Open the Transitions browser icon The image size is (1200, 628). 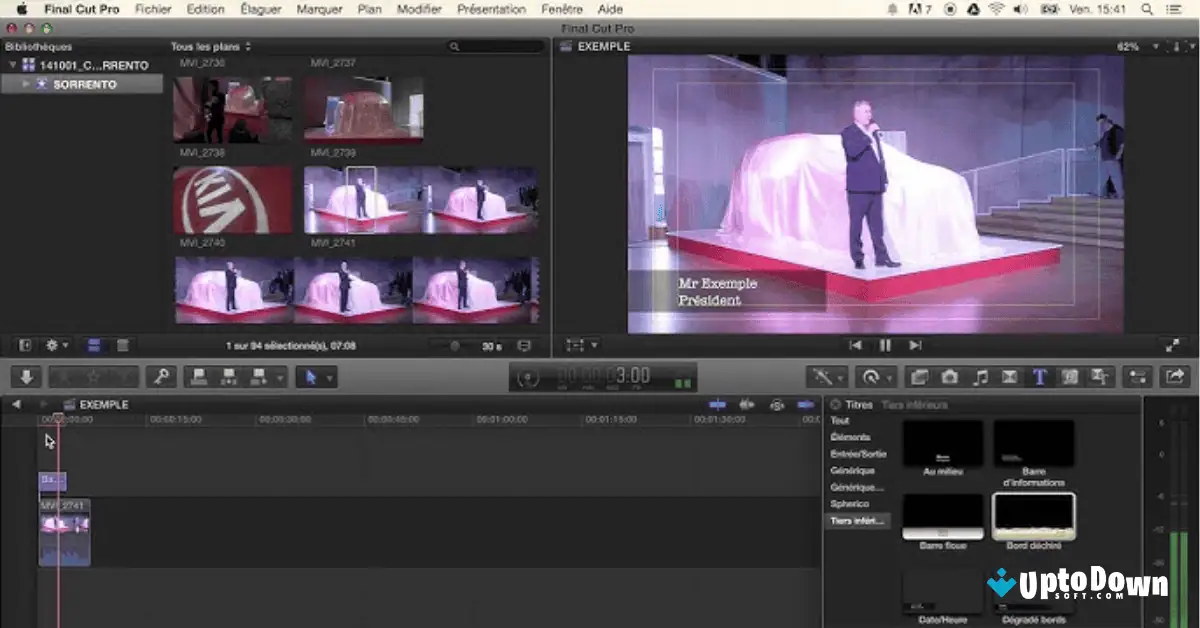(x=1011, y=376)
